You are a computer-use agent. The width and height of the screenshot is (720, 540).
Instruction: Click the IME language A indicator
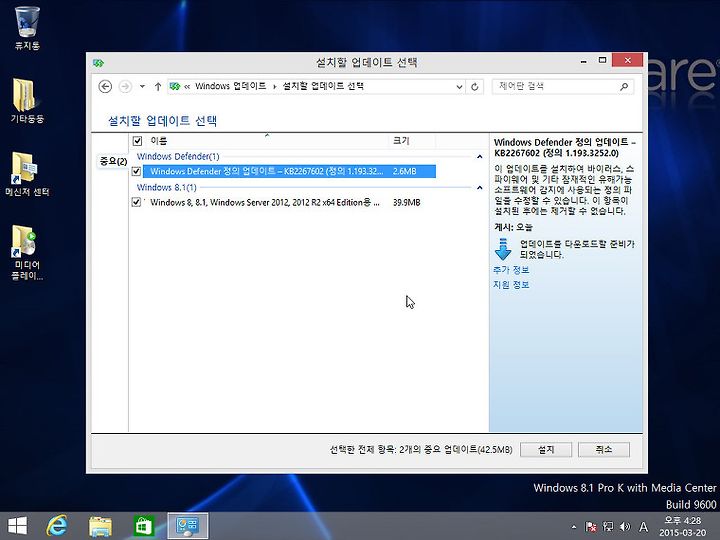[644, 527]
